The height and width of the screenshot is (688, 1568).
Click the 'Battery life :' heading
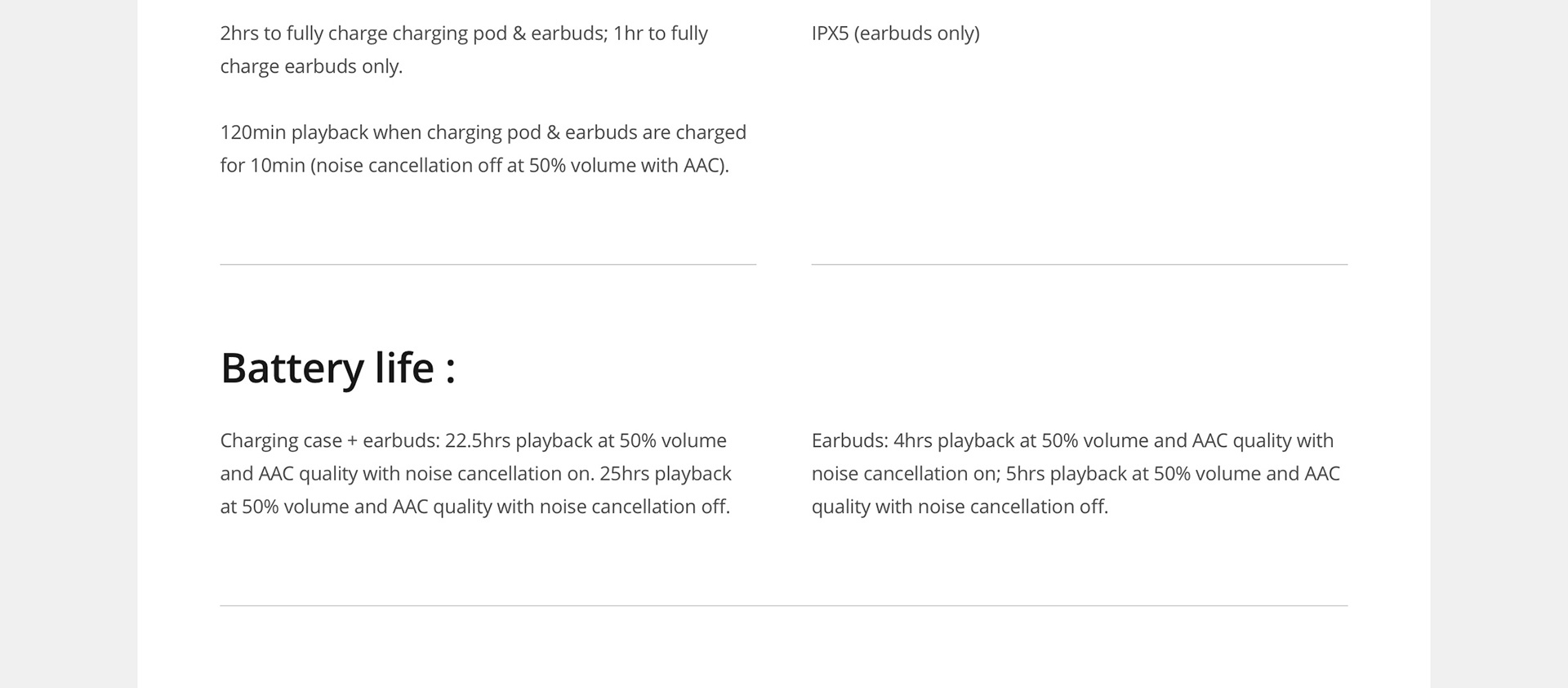pos(338,368)
